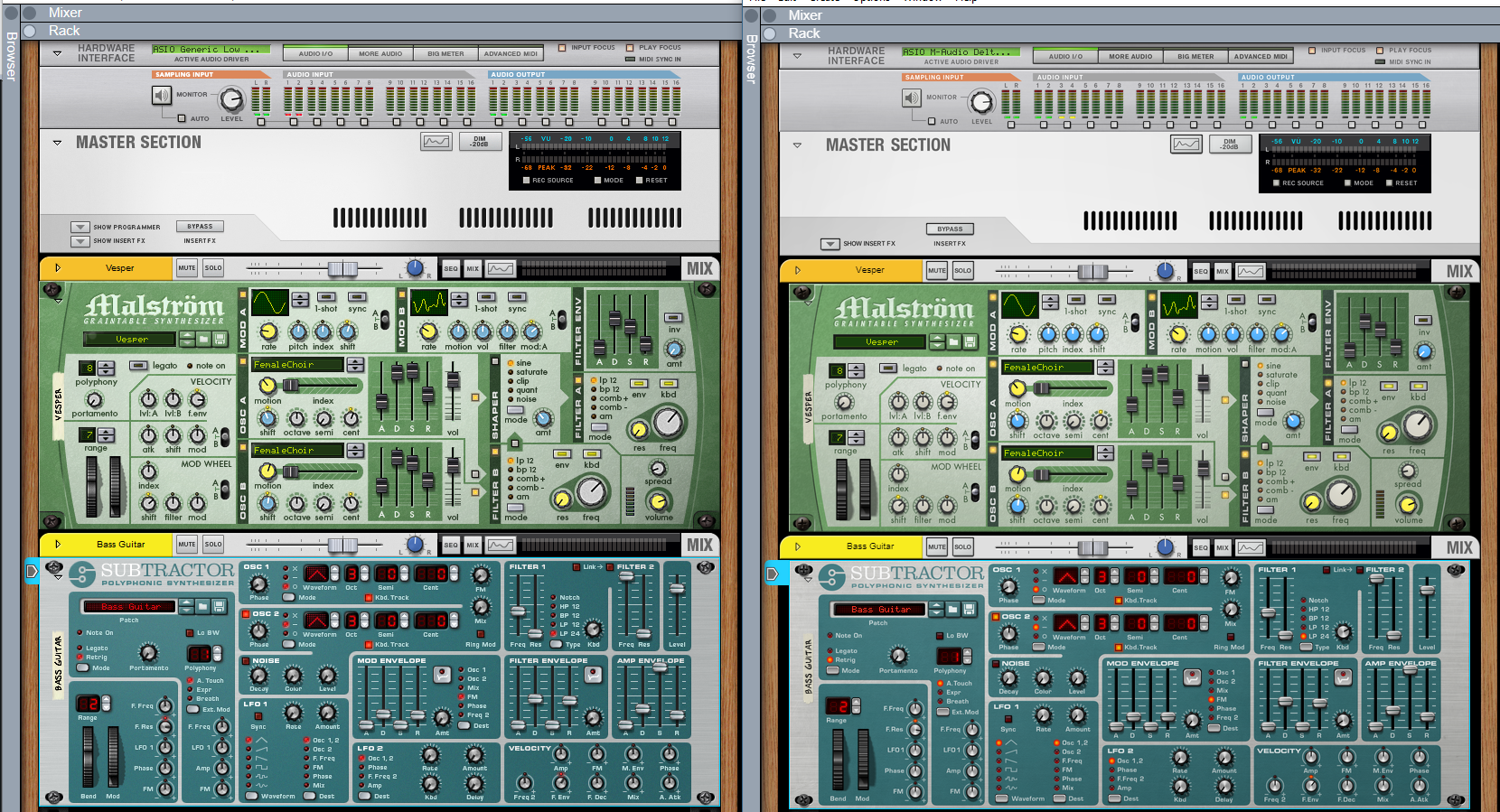This screenshot has width=1500, height=812.
Task: Click Master Section waveform icon in right rack
Action: pos(1186,145)
